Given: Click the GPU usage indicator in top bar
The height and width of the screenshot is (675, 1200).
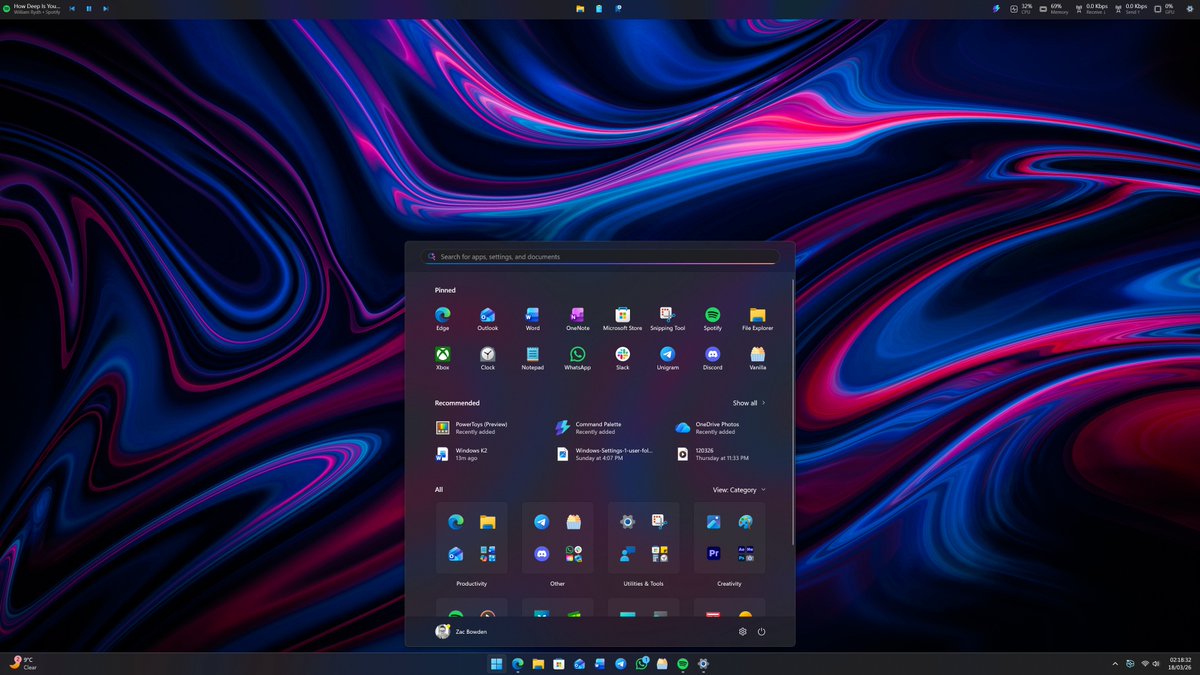Looking at the screenshot, I should pos(1165,8).
